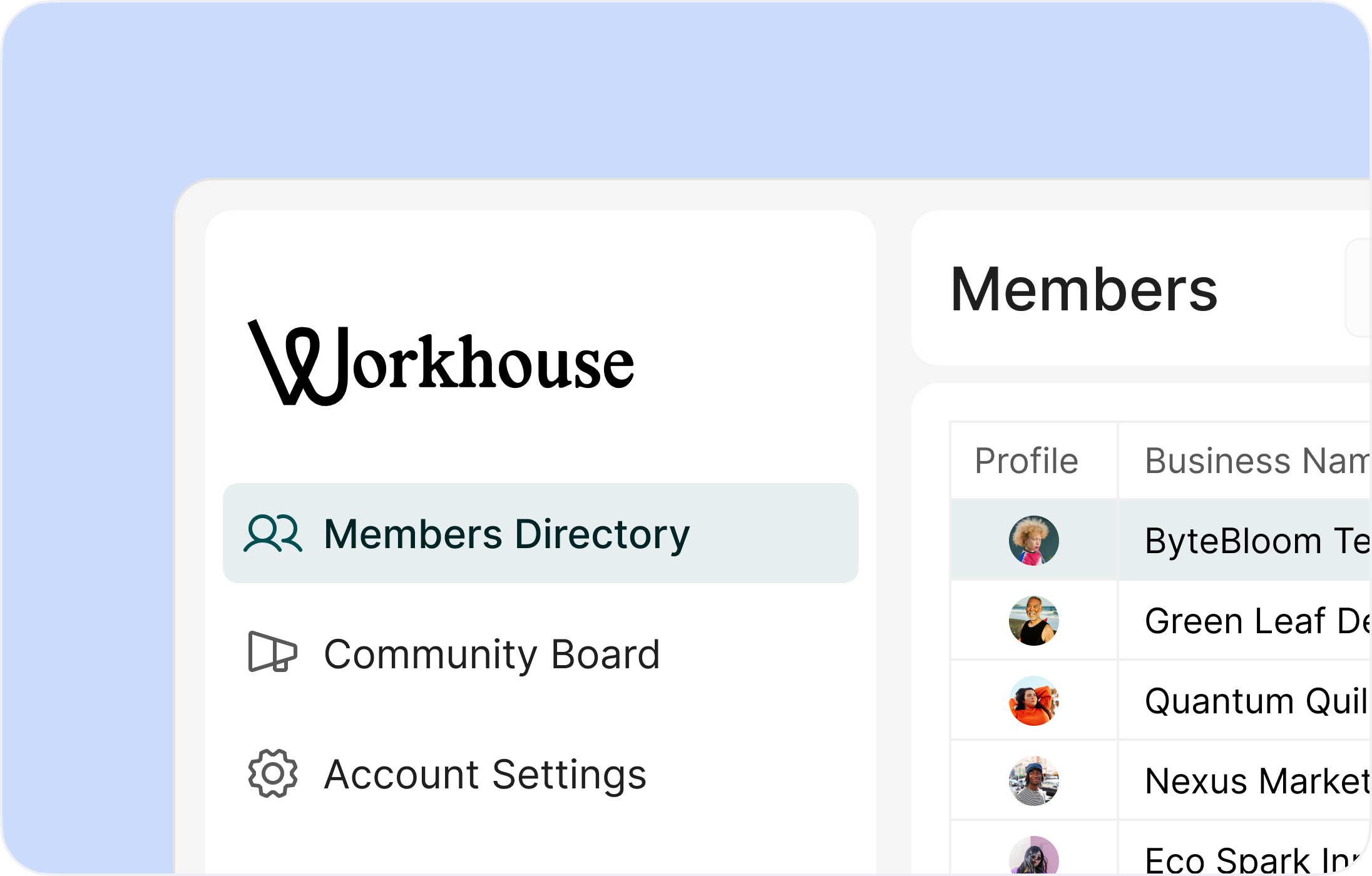This screenshot has width=1372, height=876.
Task: Click the Workhouse logo
Action: [441, 363]
